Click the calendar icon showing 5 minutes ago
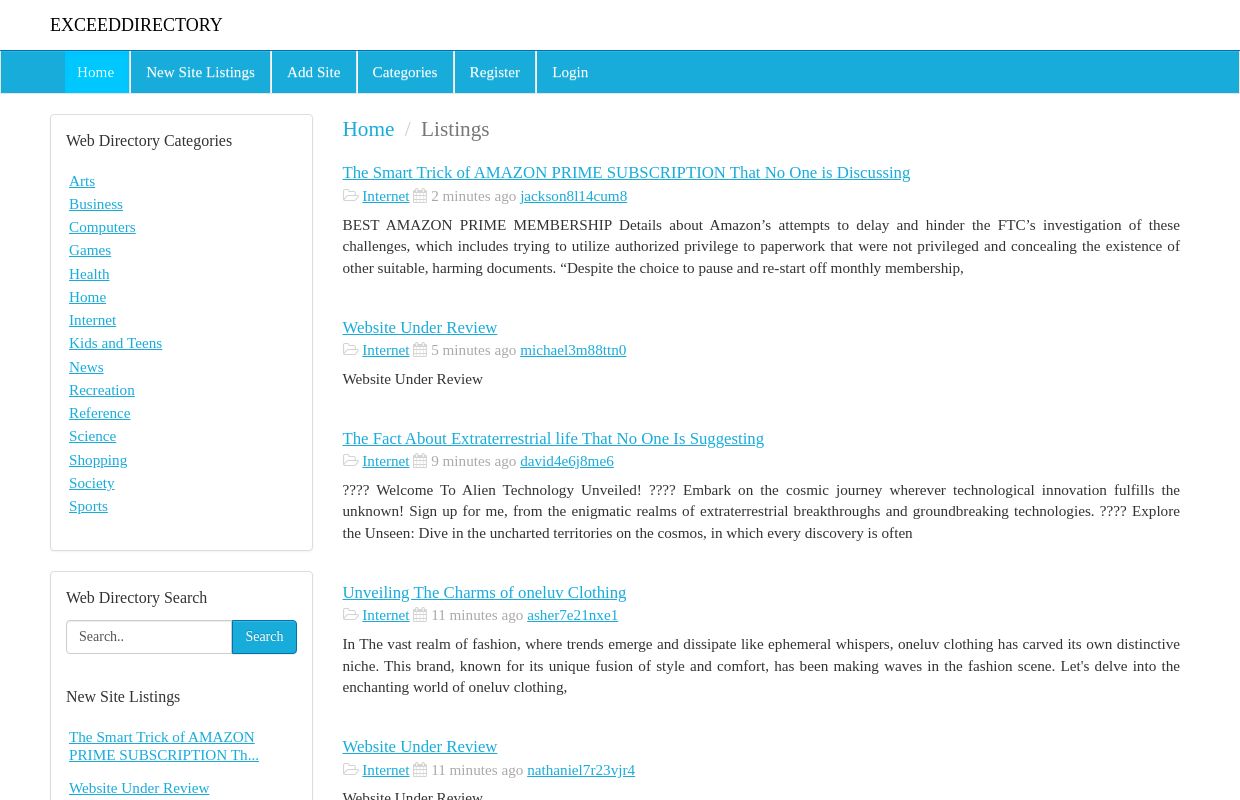The image size is (1240, 800). coord(420,350)
